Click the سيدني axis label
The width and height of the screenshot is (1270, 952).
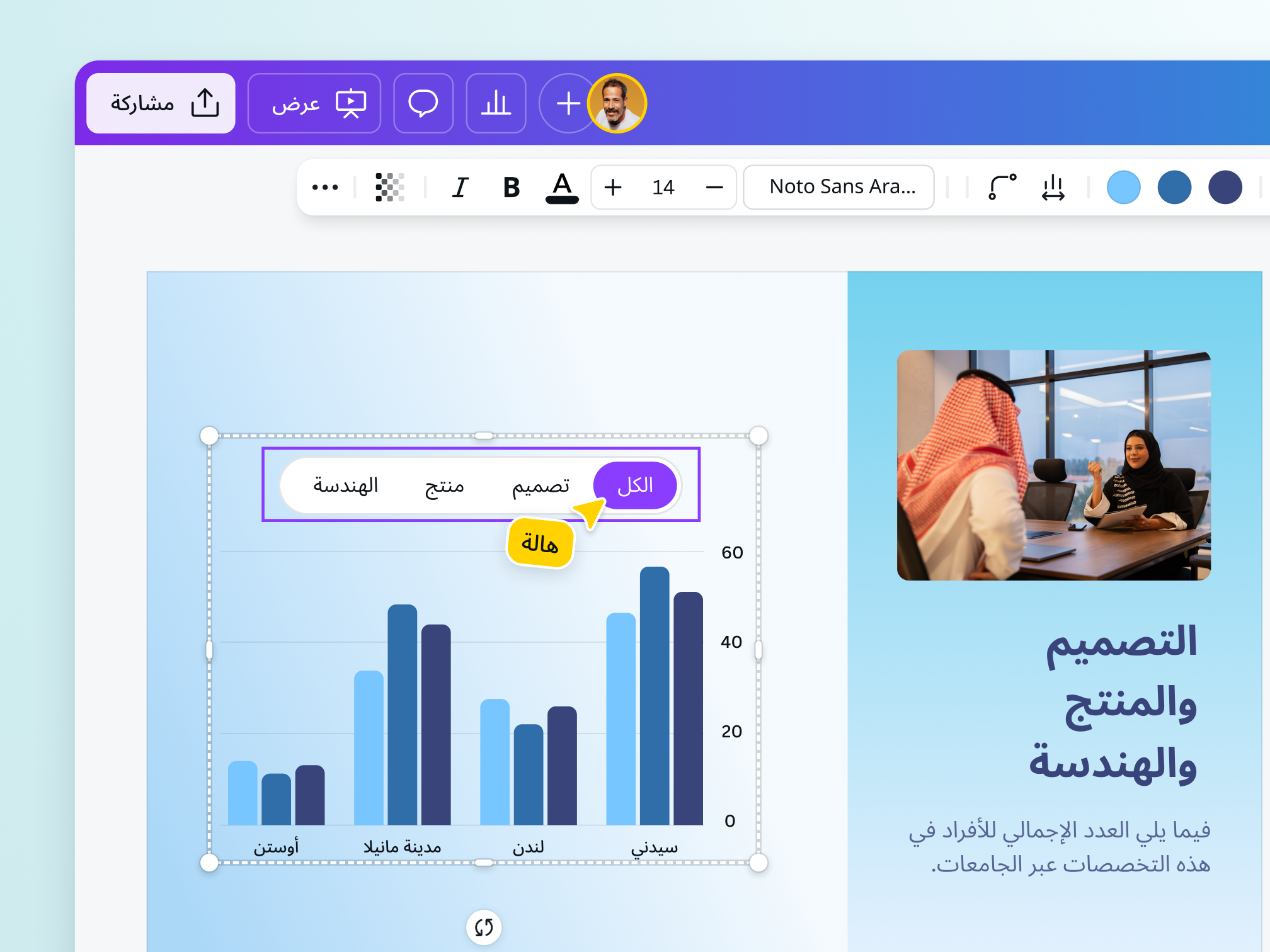click(655, 847)
